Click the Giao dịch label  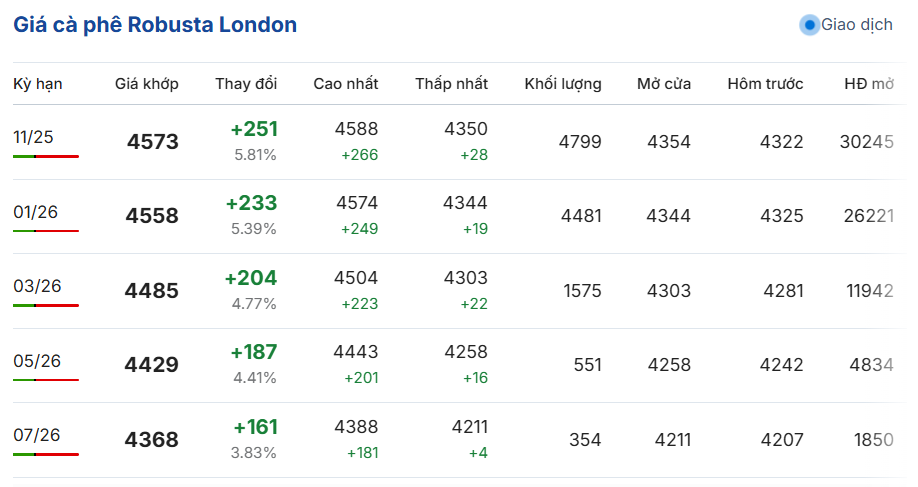pos(857,25)
